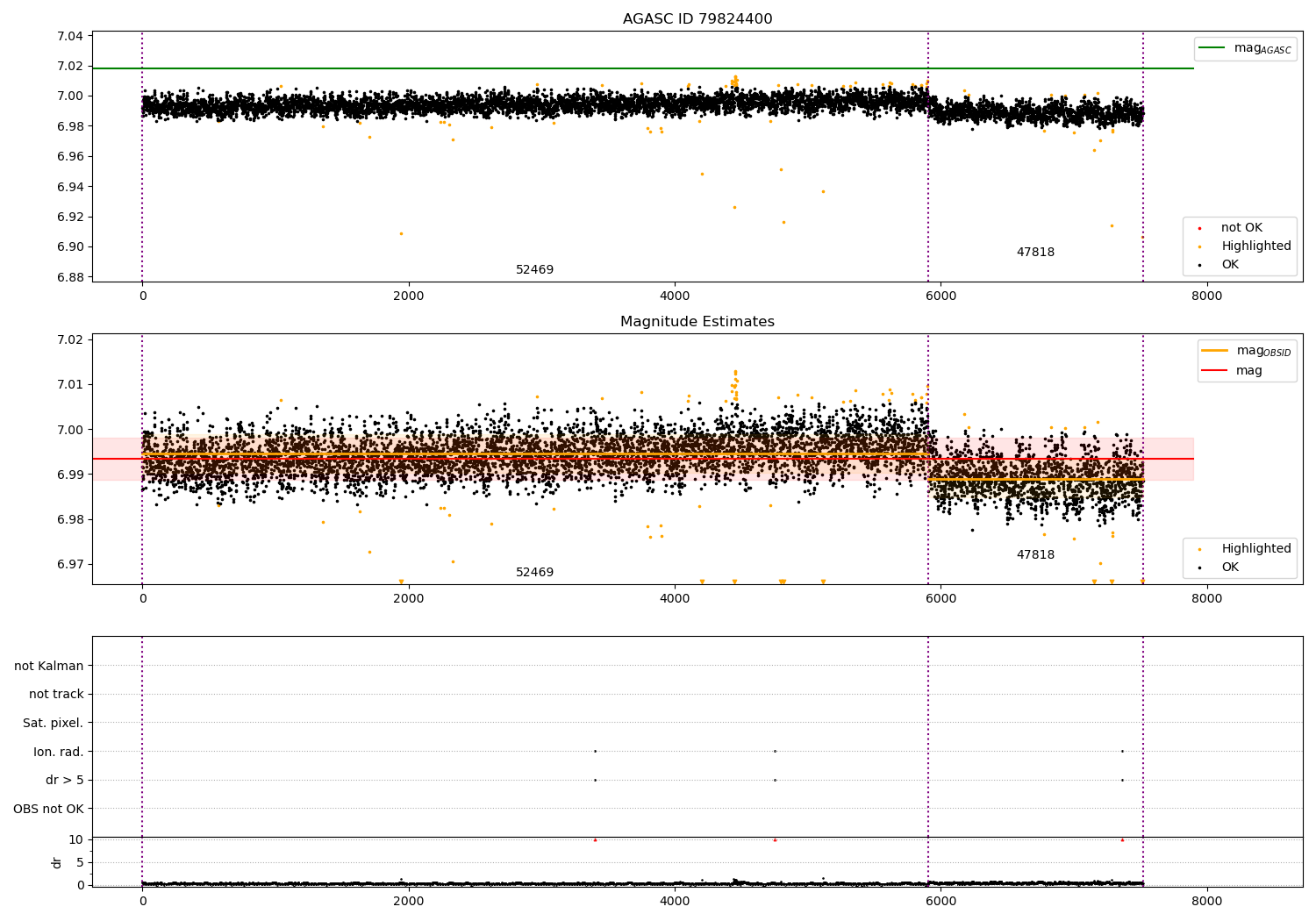
Task: Click the "OBS not OK" axis label
Action: tap(48, 809)
